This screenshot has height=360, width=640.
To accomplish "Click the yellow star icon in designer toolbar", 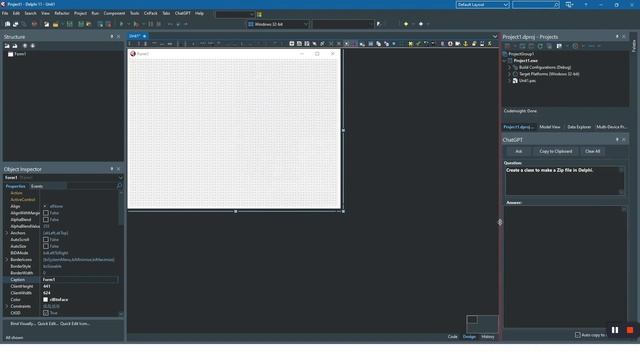I will 411,44.
